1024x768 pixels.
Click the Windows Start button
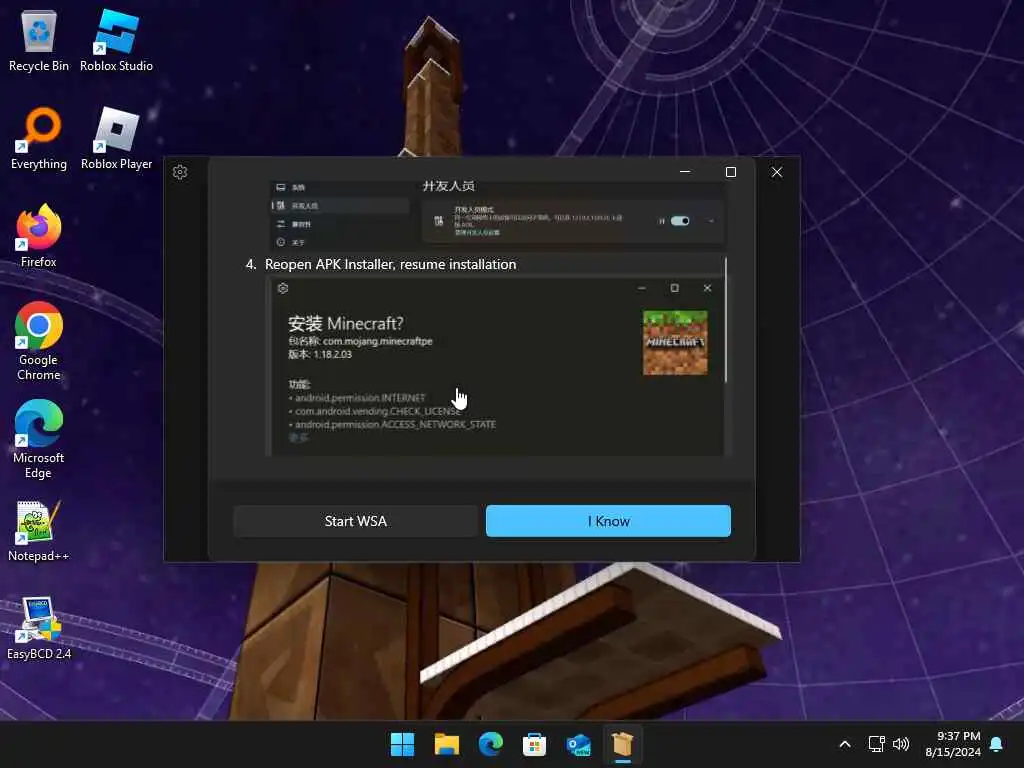tap(402, 744)
